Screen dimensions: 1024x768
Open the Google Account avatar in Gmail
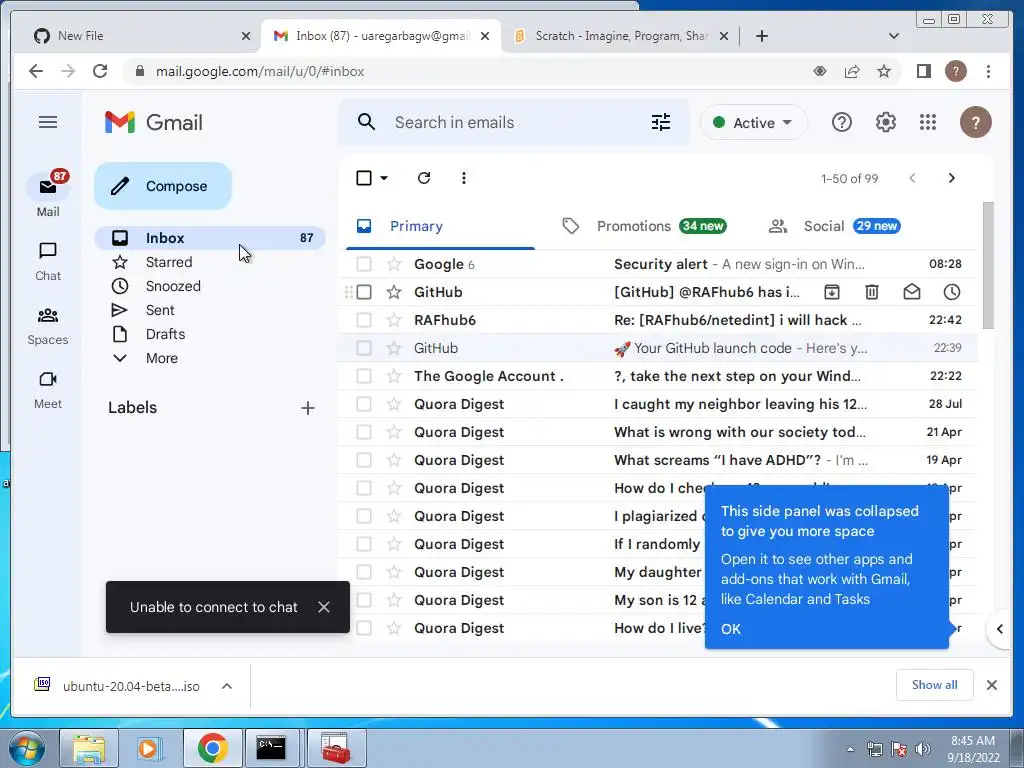[976, 122]
